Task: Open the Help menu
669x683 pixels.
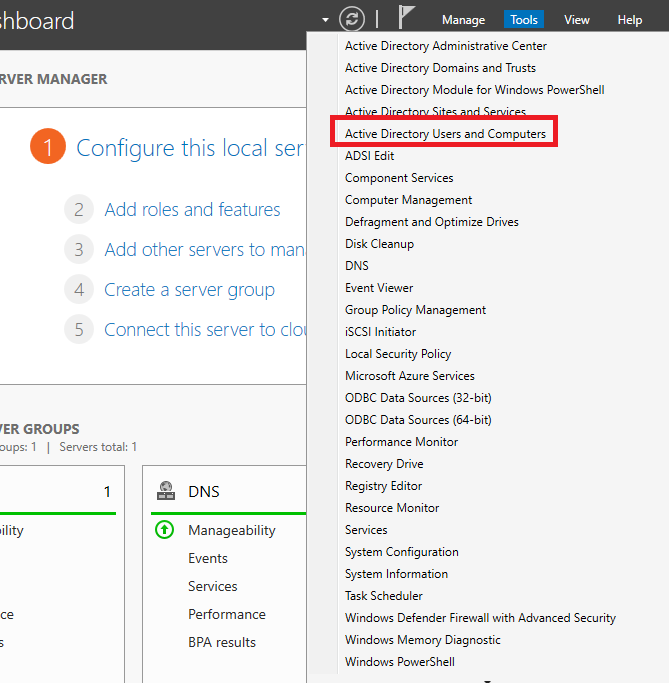Action: pyautogui.click(x=630, y=20)
